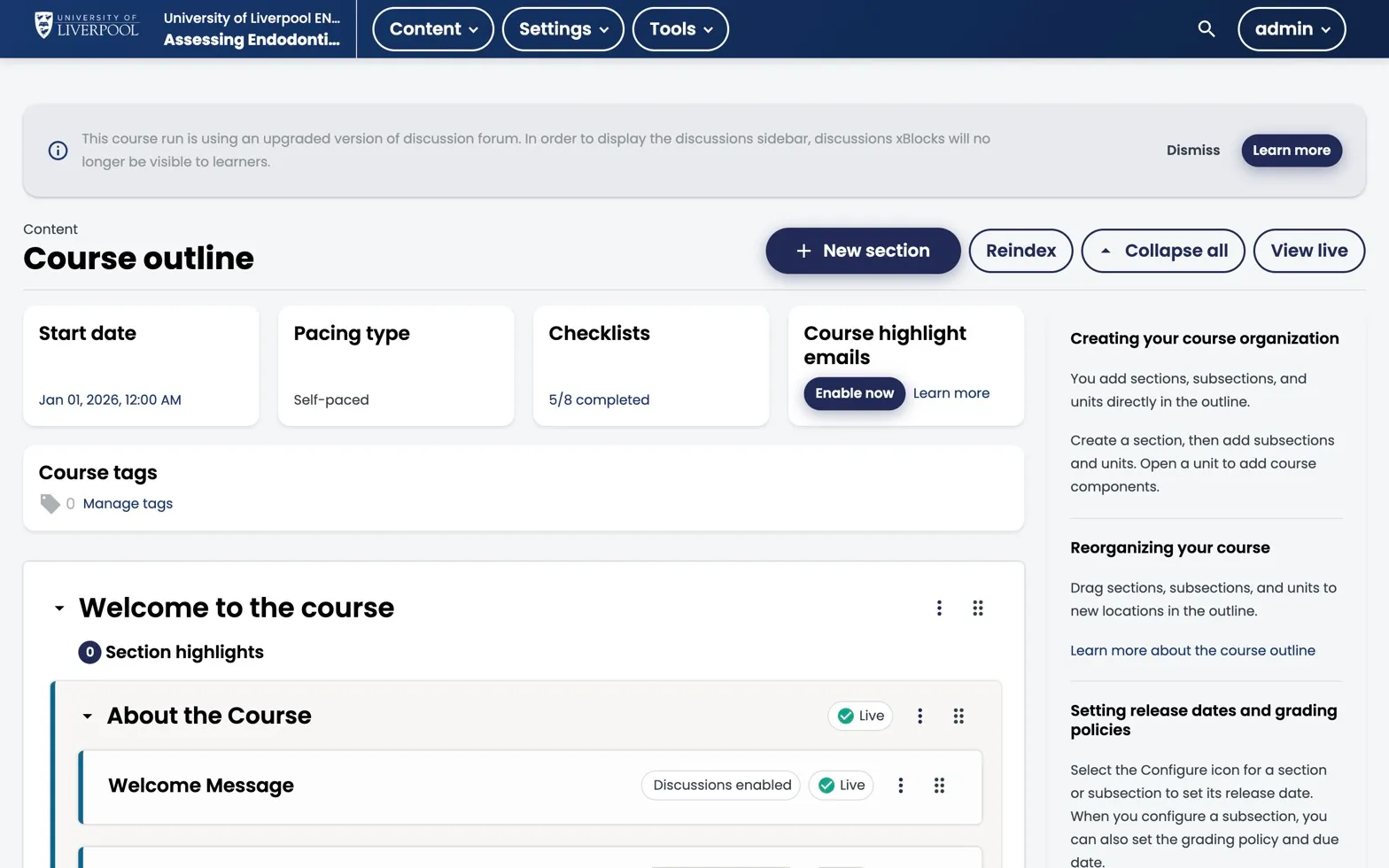Click the New section button
Screen dimensions: 1389x868
pos(863,251)
